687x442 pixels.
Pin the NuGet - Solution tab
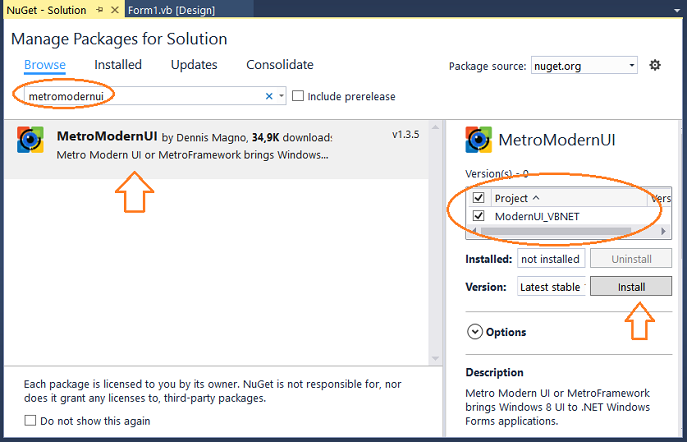click(x=100, y=10)
